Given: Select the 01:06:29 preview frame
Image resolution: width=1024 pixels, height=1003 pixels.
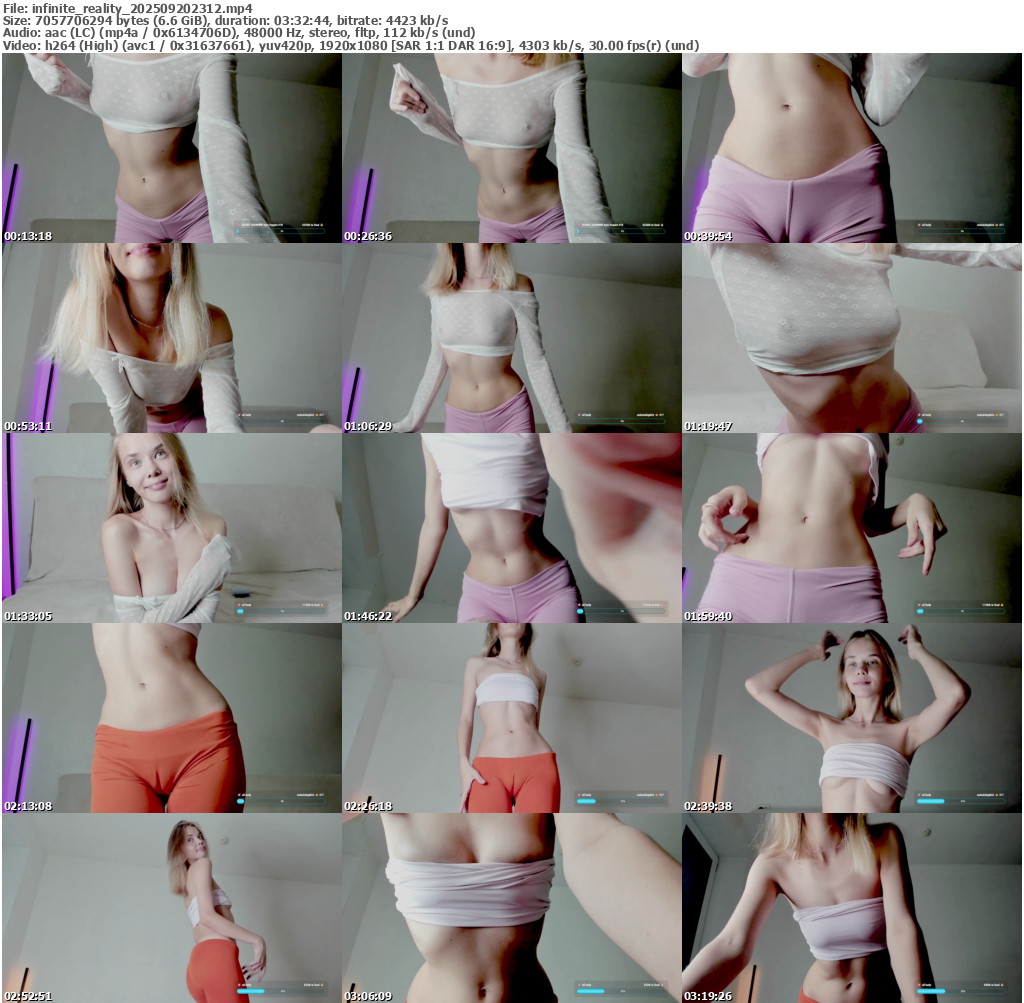Looking at the screenshot, I should [512, 338].
